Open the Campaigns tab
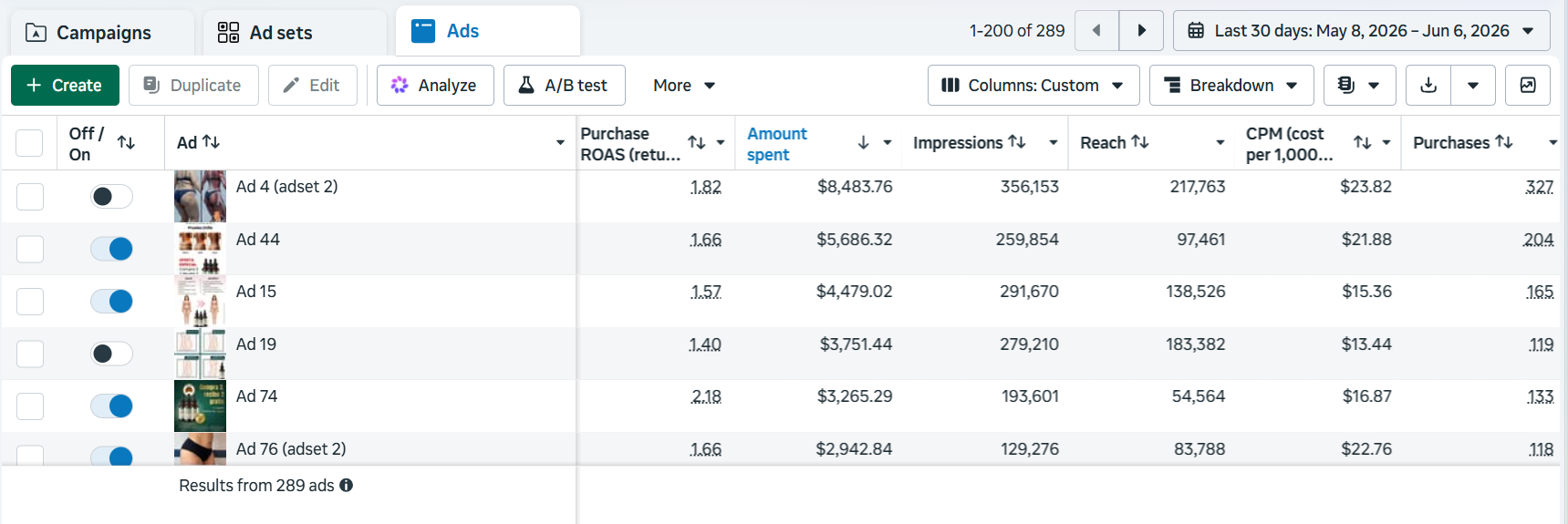The image size is (1568, 524). [x=102, y=33]
